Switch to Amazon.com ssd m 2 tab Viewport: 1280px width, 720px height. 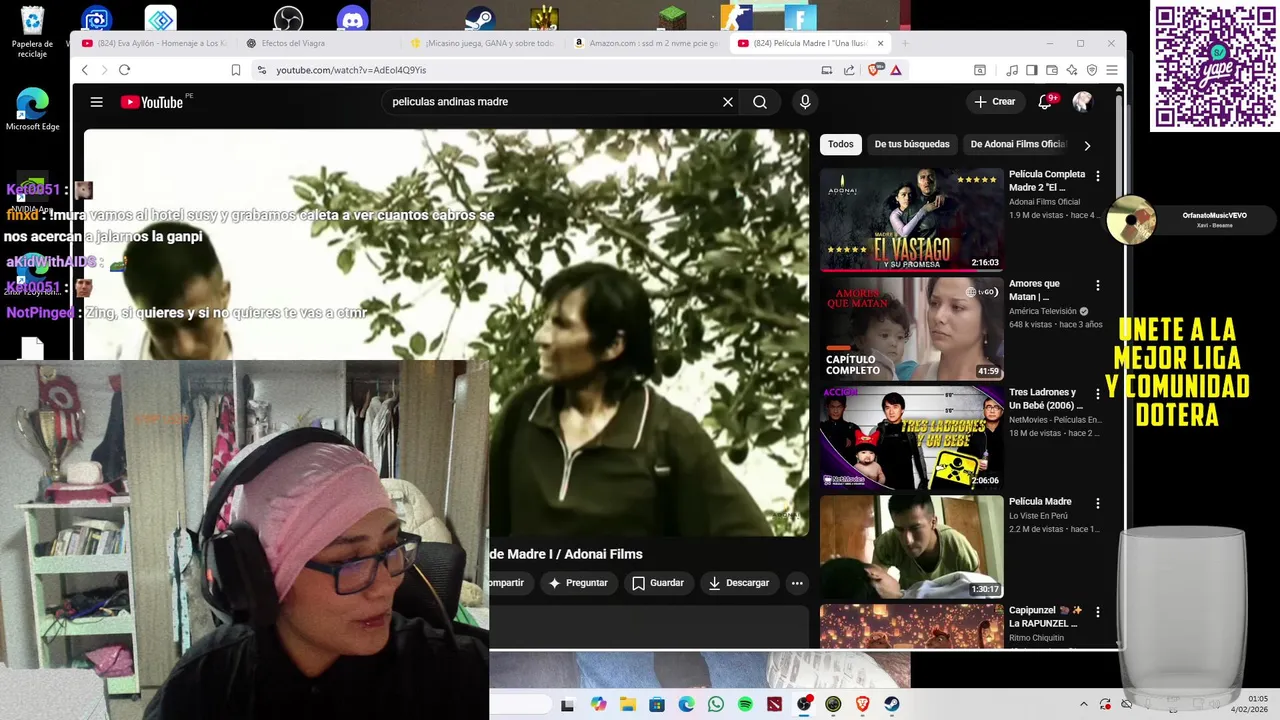pos(647,43)
